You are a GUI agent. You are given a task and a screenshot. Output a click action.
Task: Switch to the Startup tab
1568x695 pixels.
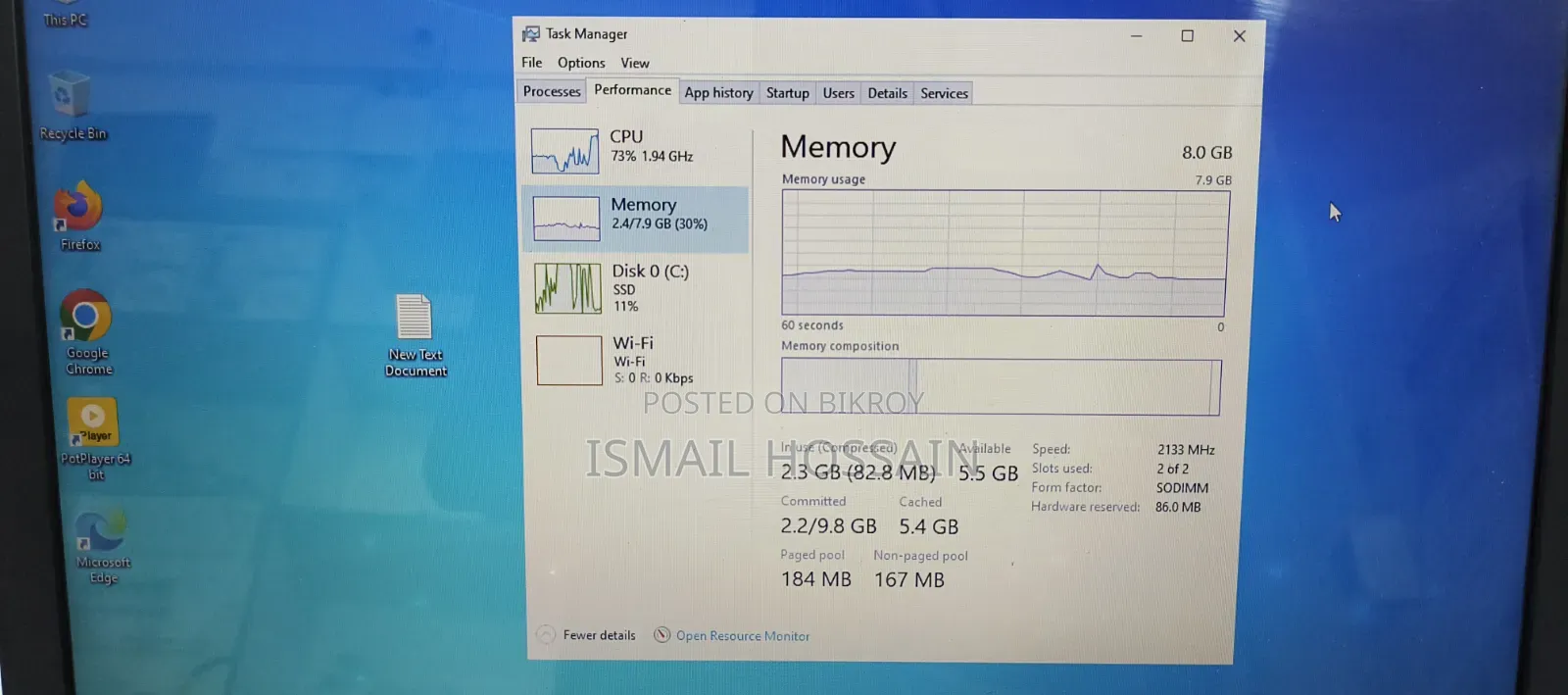788,93
